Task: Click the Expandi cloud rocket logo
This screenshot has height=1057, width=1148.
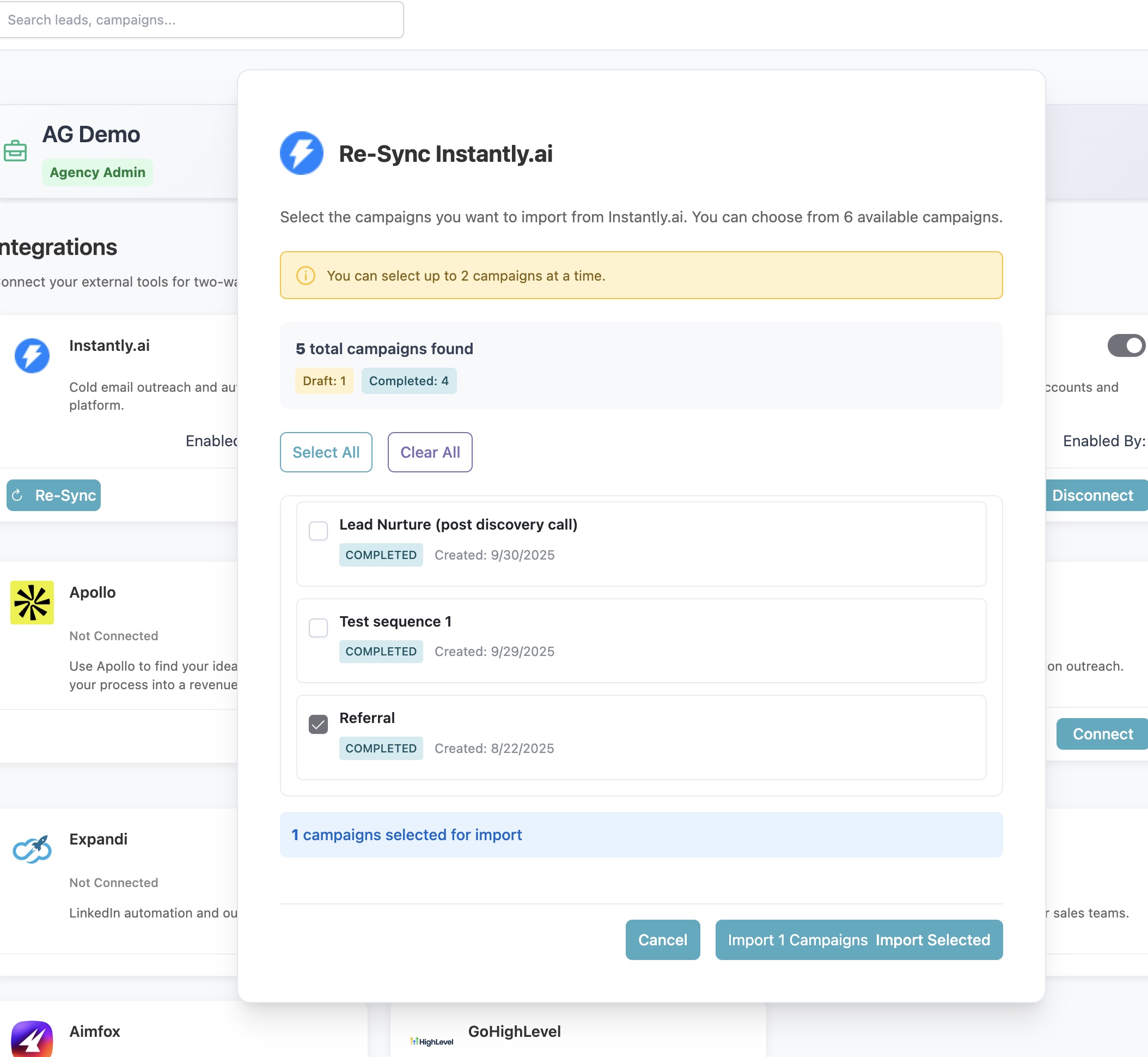Action: [32, 849]
